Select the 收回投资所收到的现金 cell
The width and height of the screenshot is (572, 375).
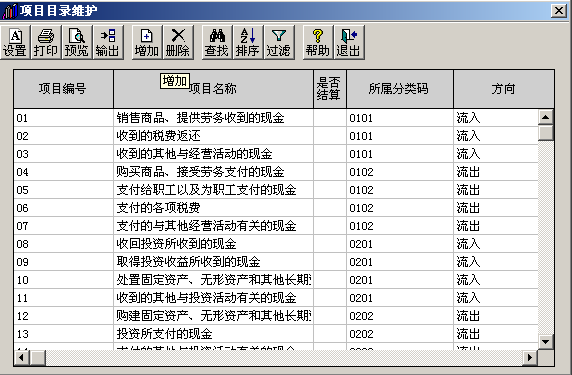point(213,244)
